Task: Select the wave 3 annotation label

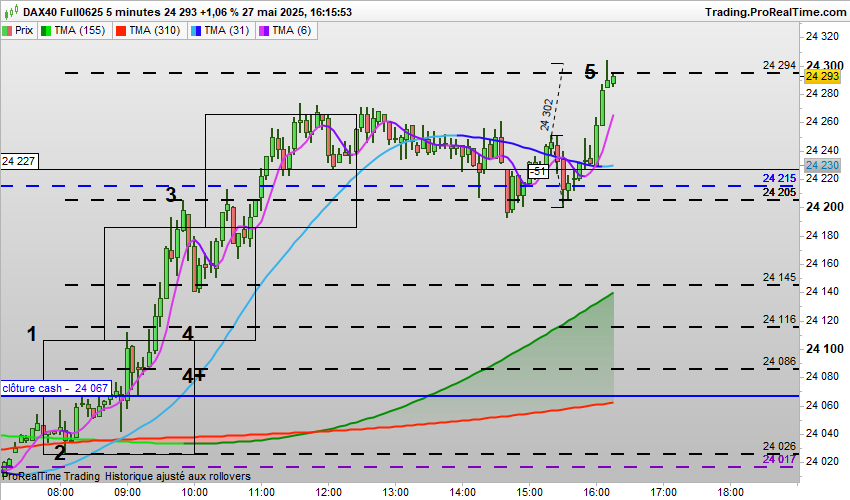Action: click(x=171, y=194)
